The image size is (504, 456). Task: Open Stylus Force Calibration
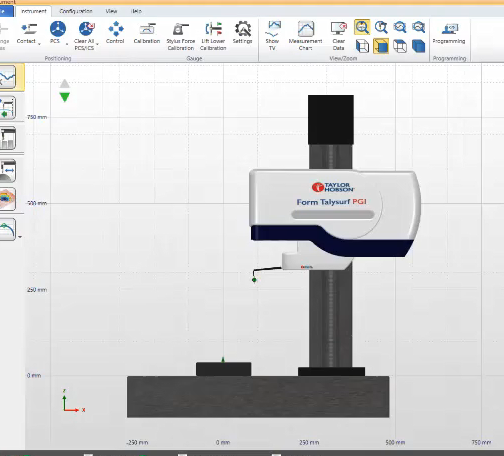[181, 36]
